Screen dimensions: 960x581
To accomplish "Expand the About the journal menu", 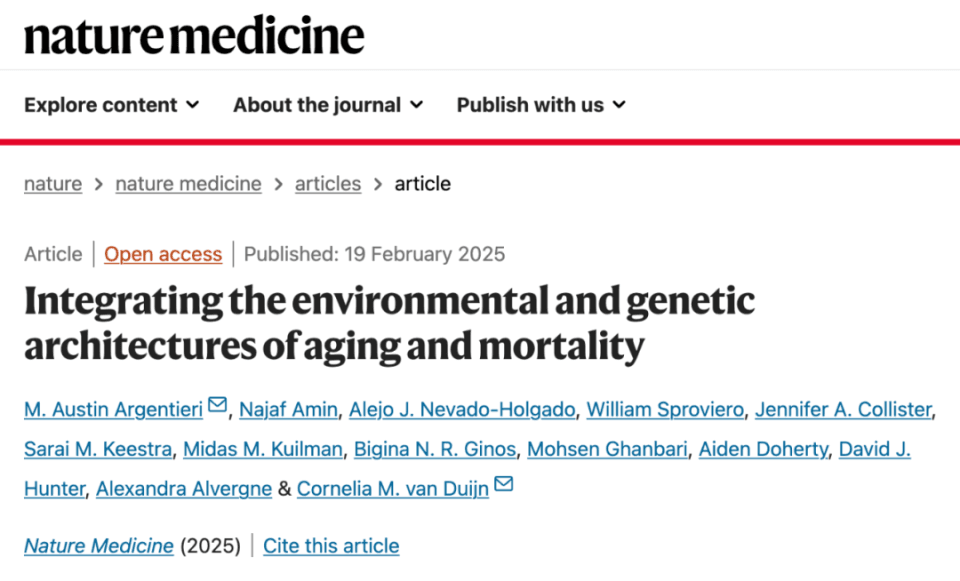I will (328, 105).
